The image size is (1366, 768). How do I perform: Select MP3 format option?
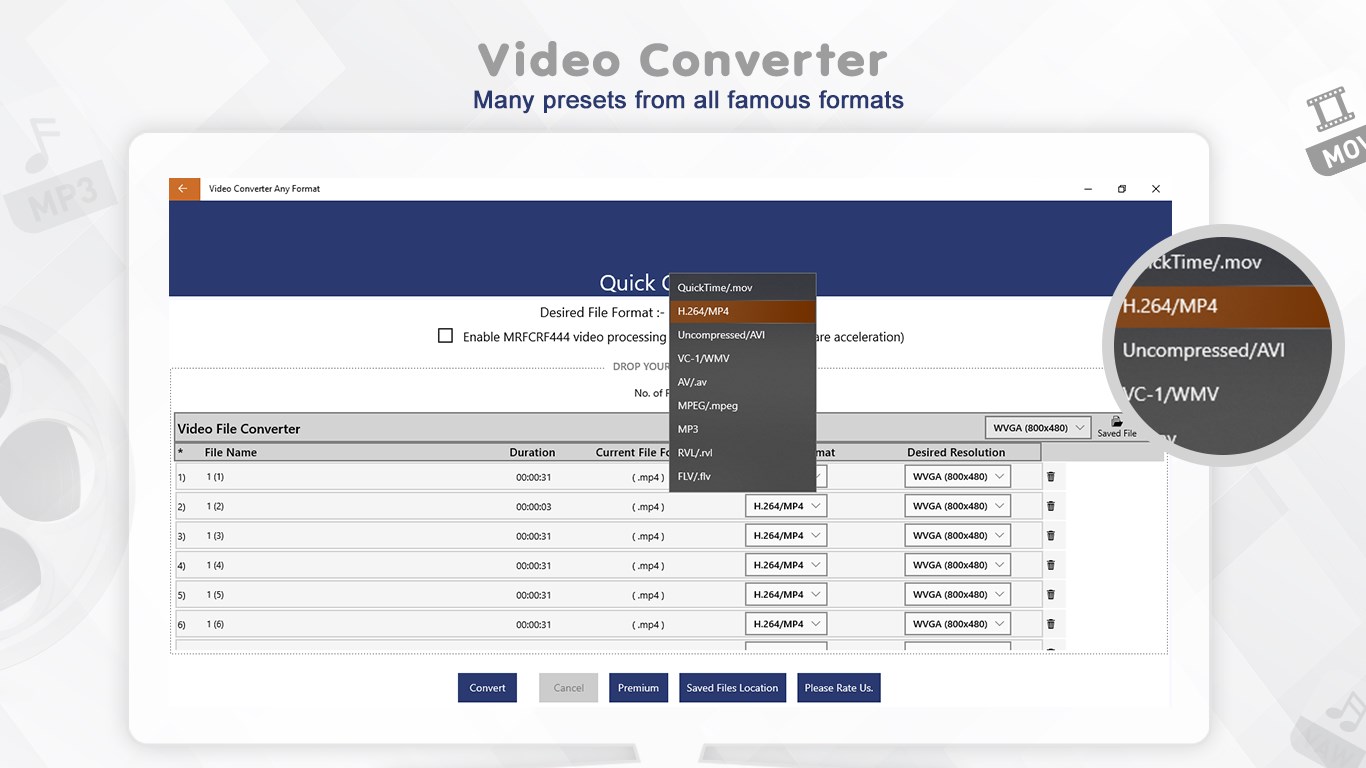point(743,429)
